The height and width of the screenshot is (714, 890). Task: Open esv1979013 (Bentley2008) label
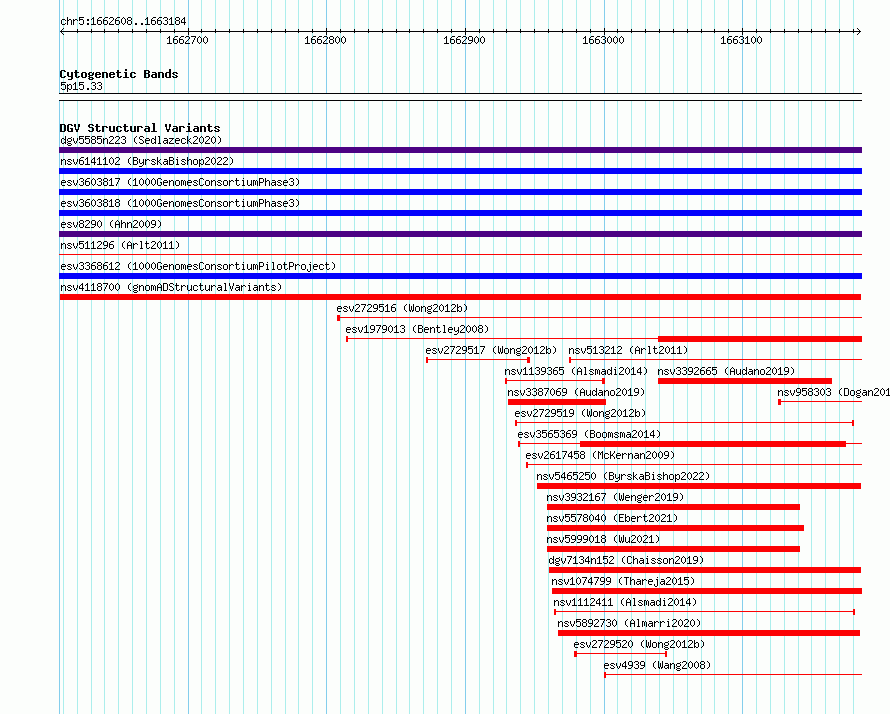click(x=417, y=329)
